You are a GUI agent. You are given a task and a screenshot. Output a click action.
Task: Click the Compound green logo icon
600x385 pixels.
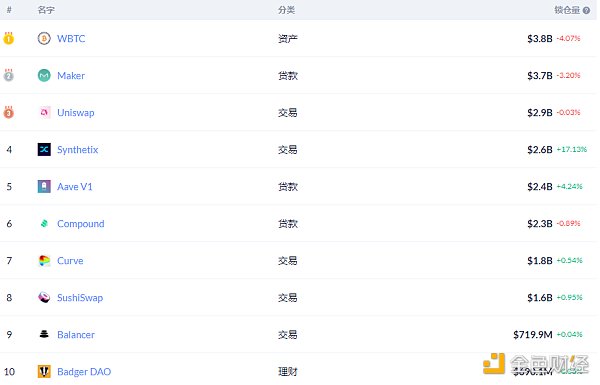click(x=44, y=223)
